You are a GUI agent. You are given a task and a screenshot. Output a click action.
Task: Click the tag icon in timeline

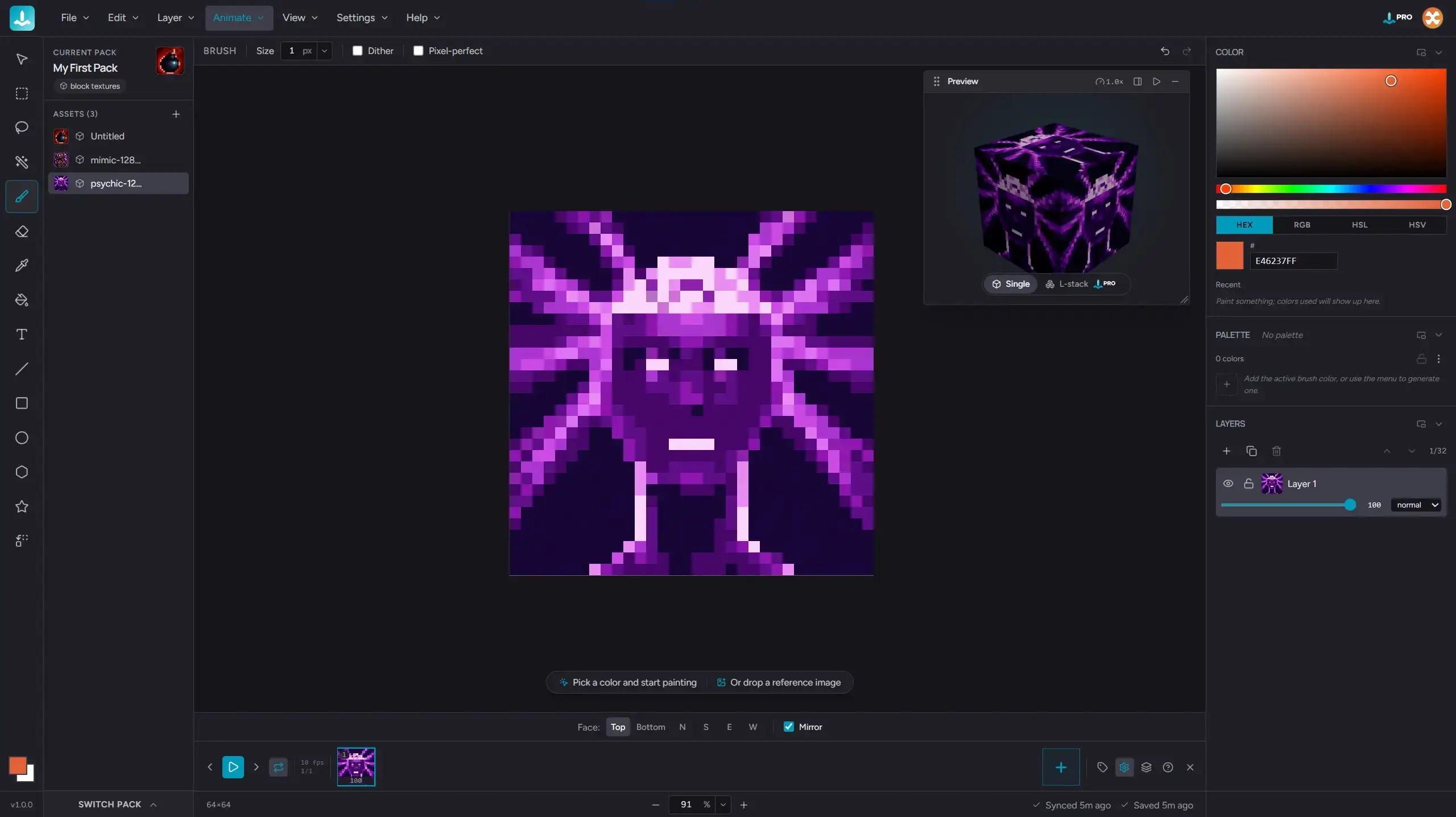click(1102, 767)
